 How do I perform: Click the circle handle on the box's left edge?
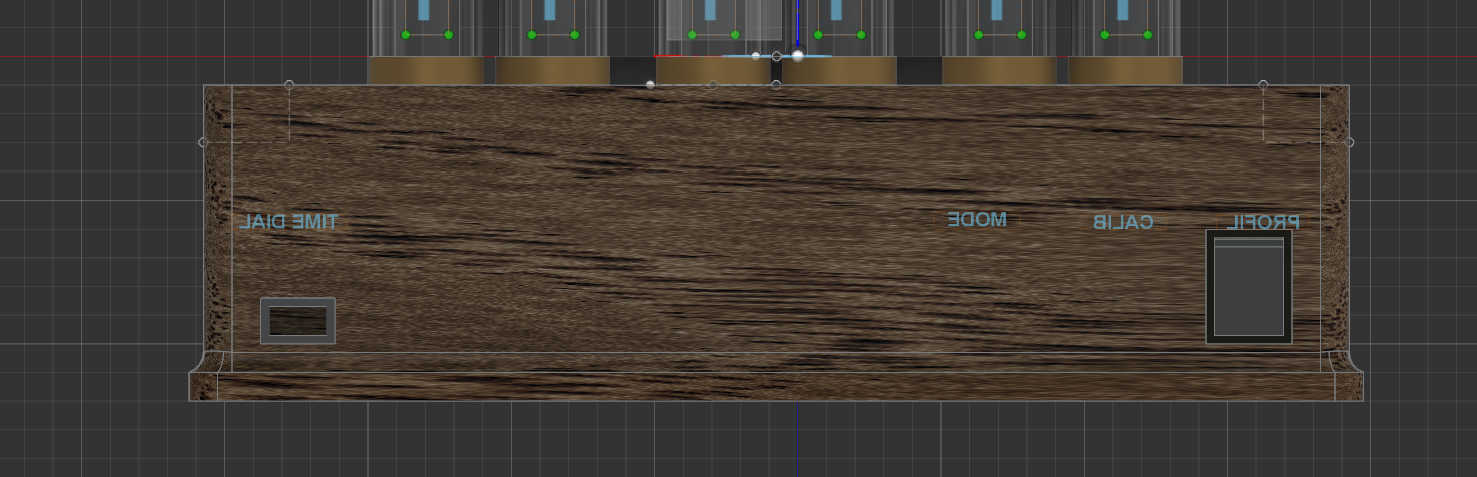tap(203, 142)
